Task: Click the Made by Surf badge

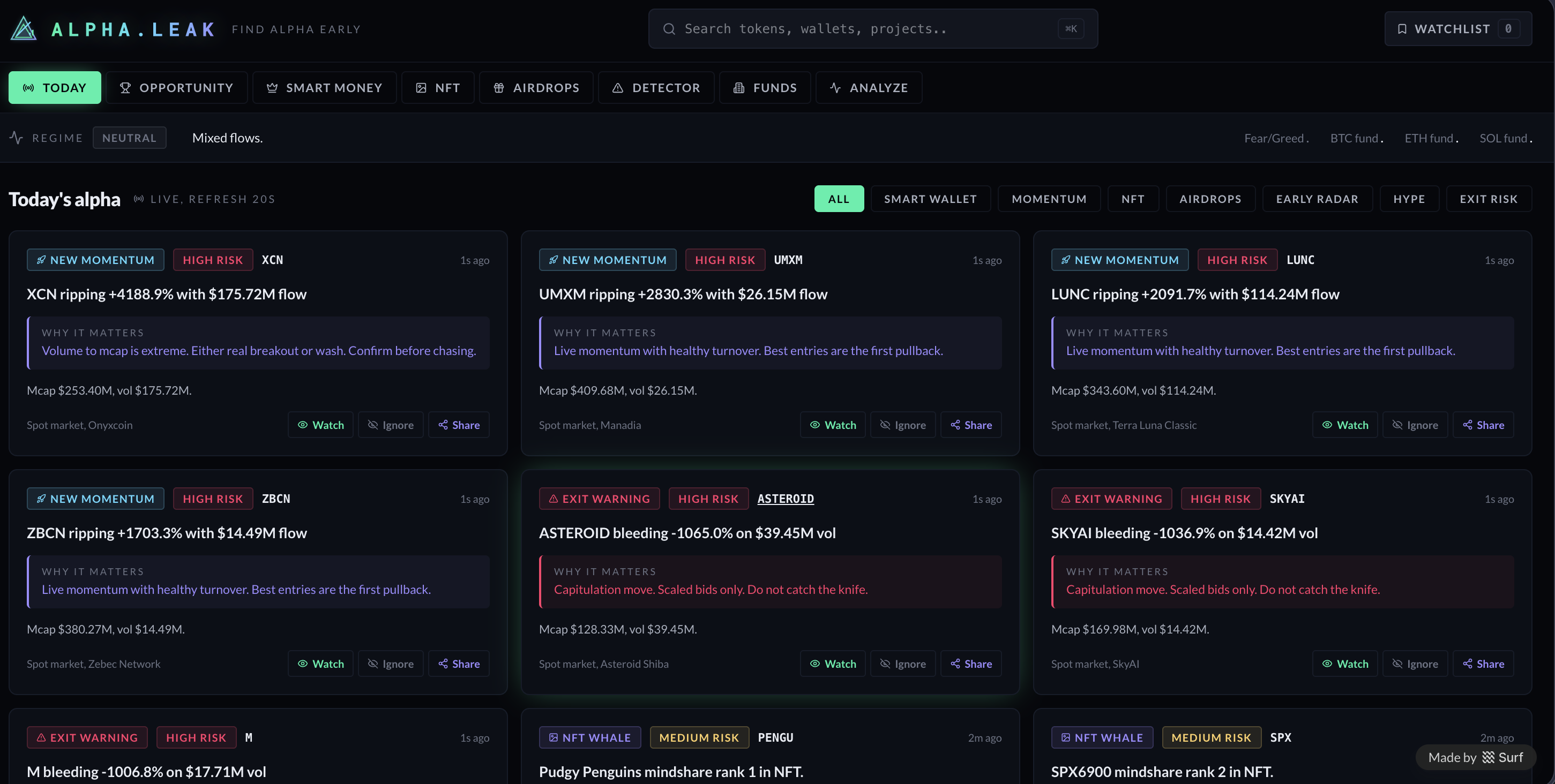Action: click(1475, 757)
